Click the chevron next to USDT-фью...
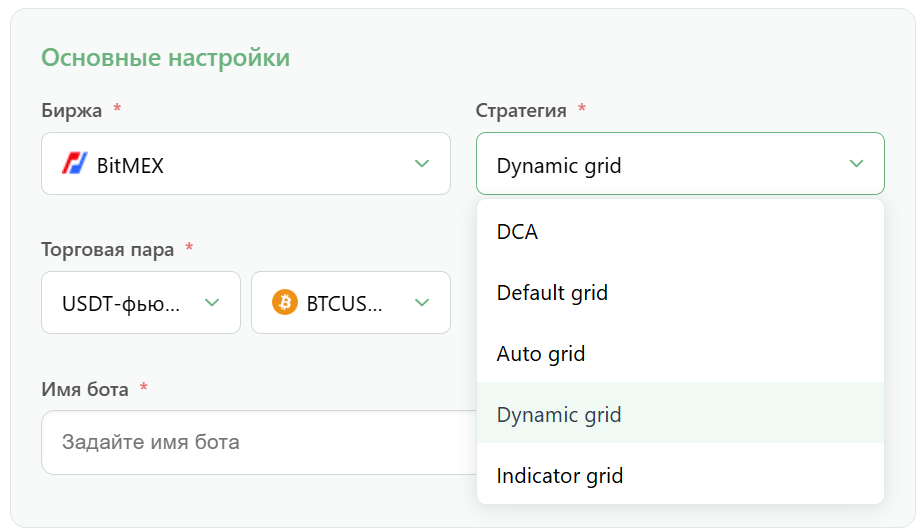 [x=212, y=303]
